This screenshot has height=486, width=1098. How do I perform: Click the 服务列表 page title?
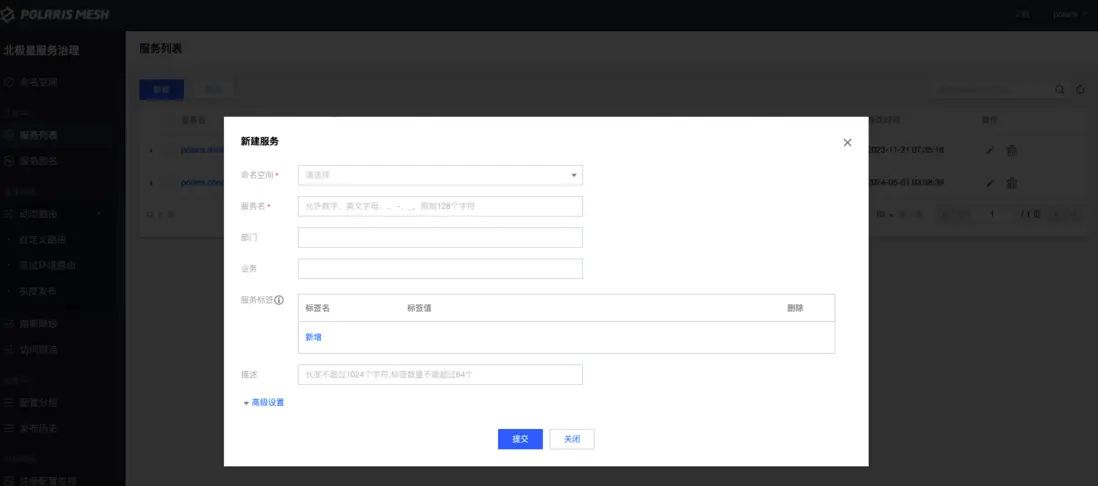160,48
